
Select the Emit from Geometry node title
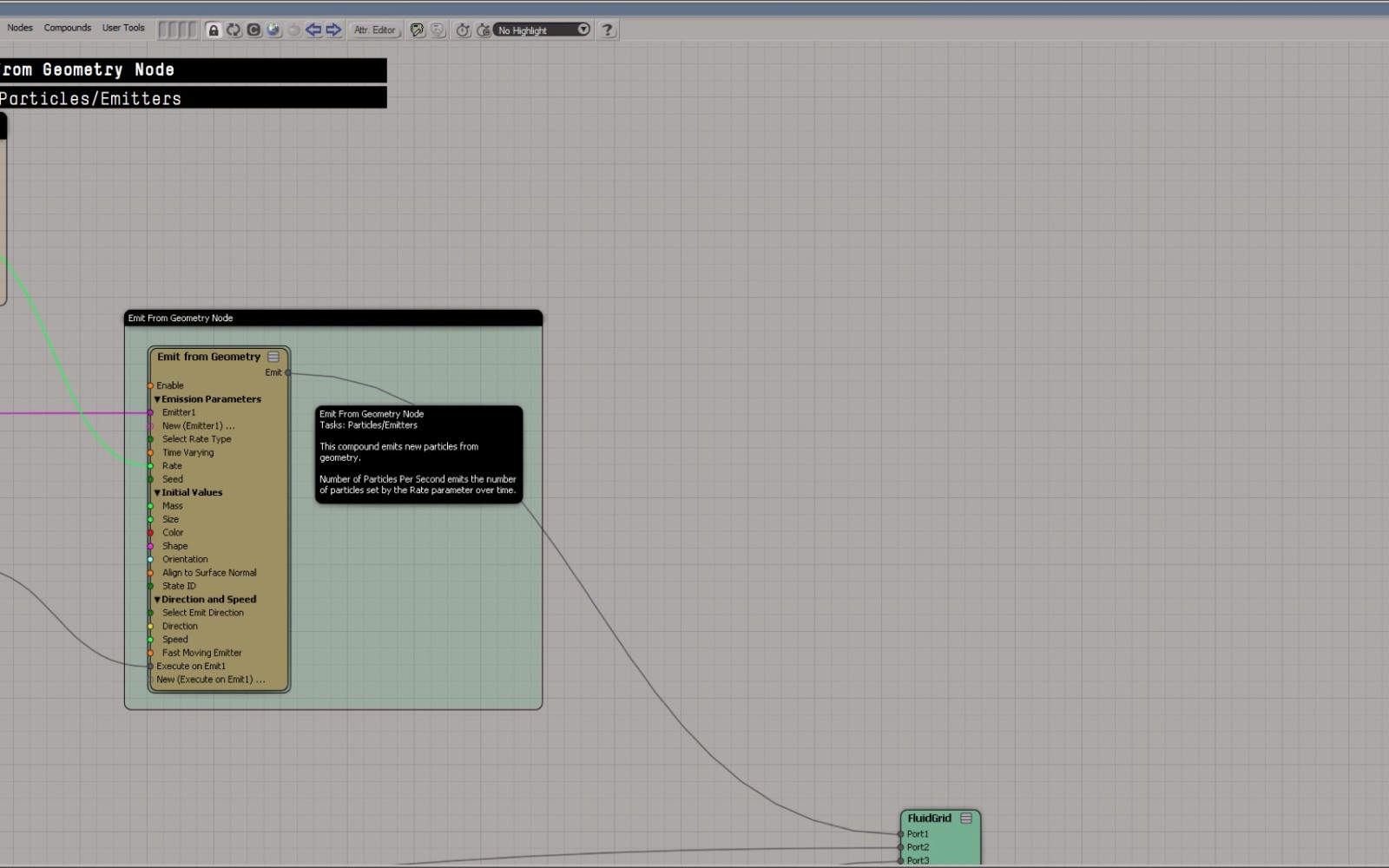click(x=208, y=357)
